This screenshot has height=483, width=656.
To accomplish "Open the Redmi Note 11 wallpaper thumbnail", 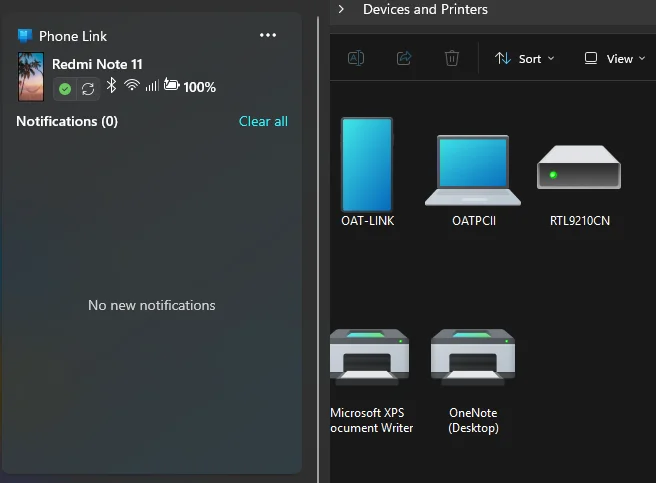I will click(x=31, y=77).
